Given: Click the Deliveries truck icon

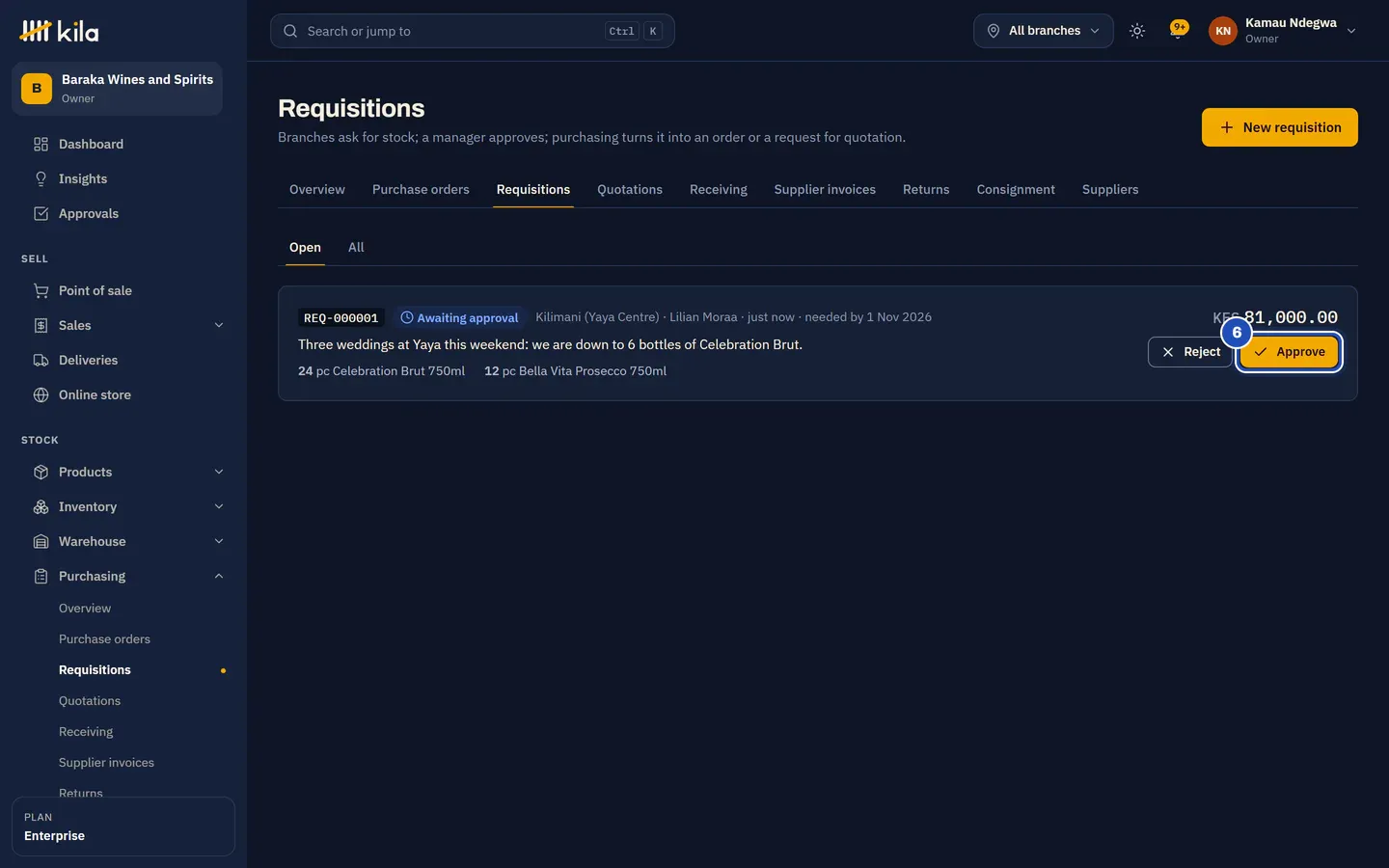Looking at the screenshot, I should pos(41,360).
